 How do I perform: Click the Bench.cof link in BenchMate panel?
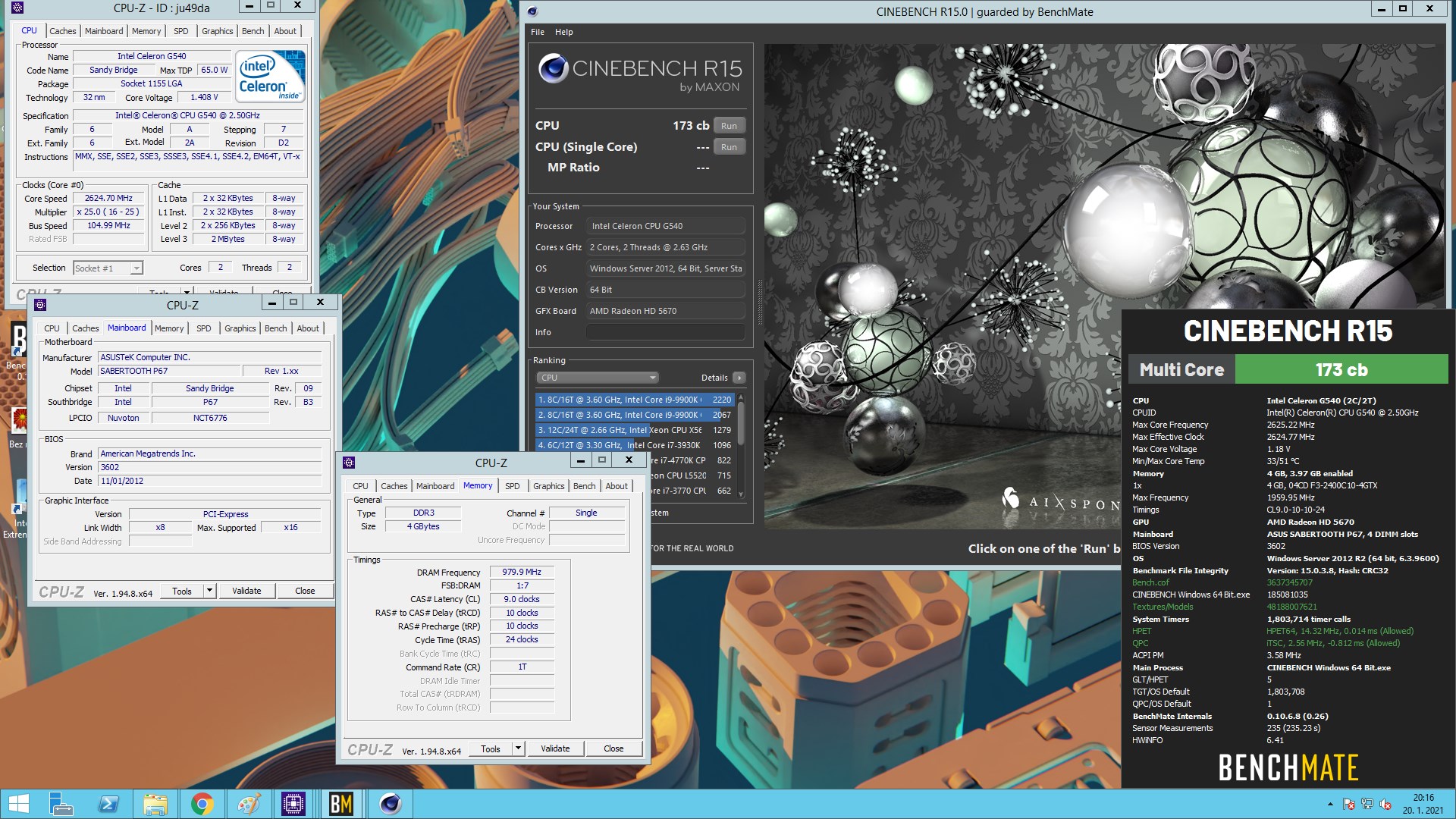1150,582
